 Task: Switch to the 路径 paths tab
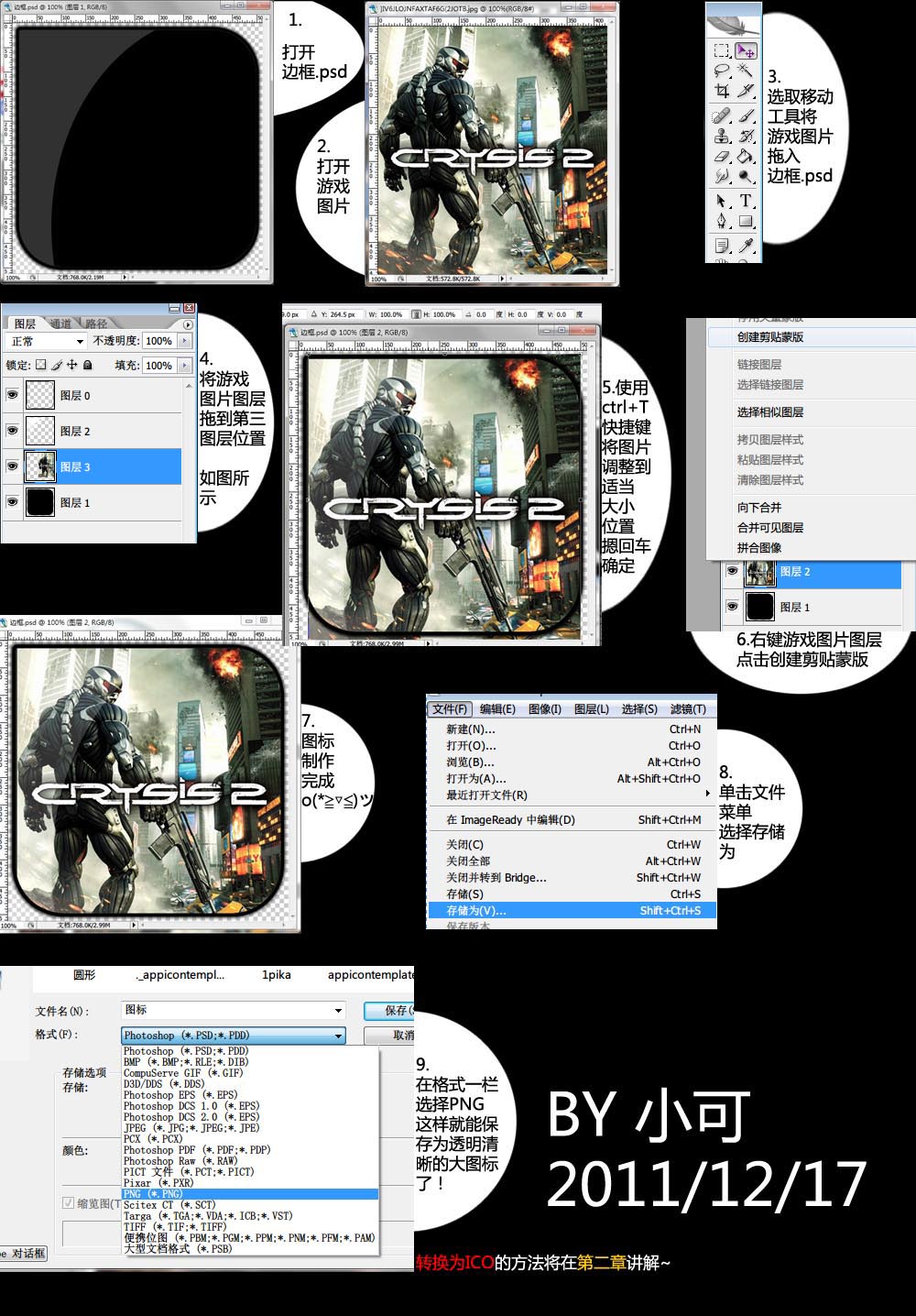click(96, 324)
